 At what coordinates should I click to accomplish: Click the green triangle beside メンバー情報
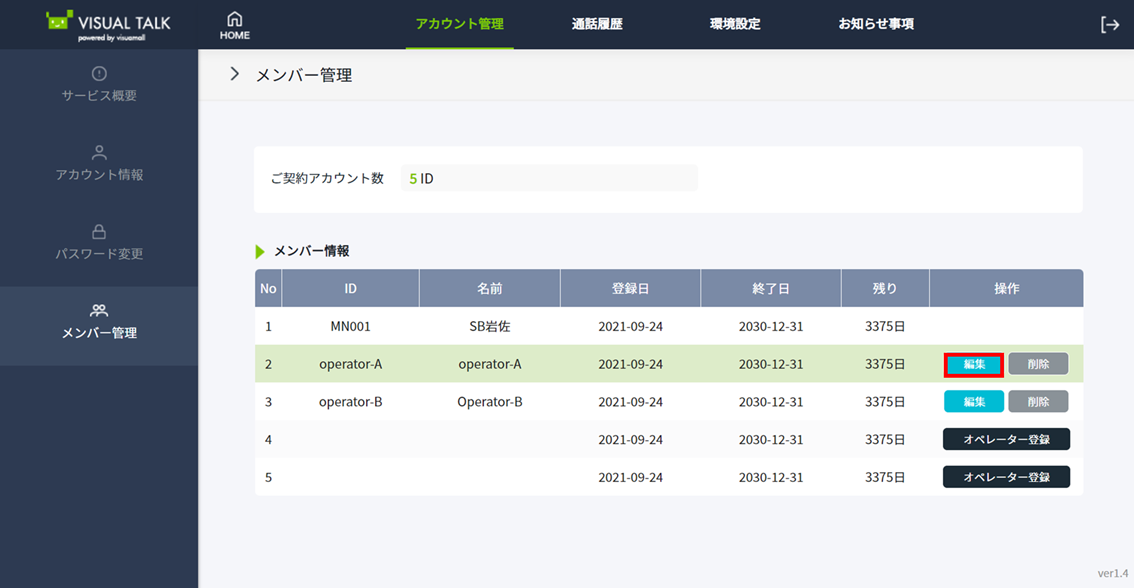pyautogui.click(x=260, y=252)
